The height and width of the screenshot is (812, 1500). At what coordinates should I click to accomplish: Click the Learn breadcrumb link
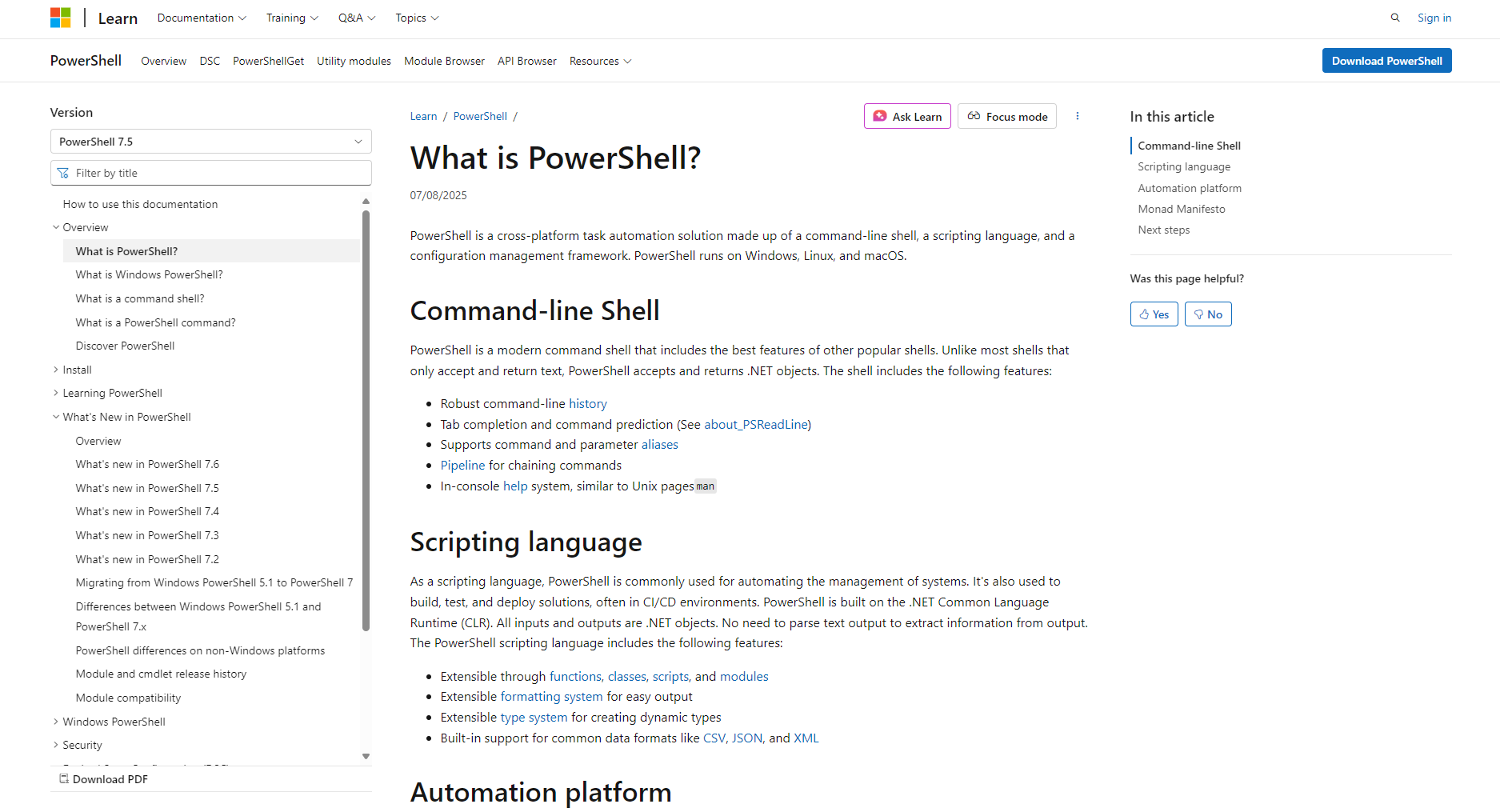pos(423,116)
